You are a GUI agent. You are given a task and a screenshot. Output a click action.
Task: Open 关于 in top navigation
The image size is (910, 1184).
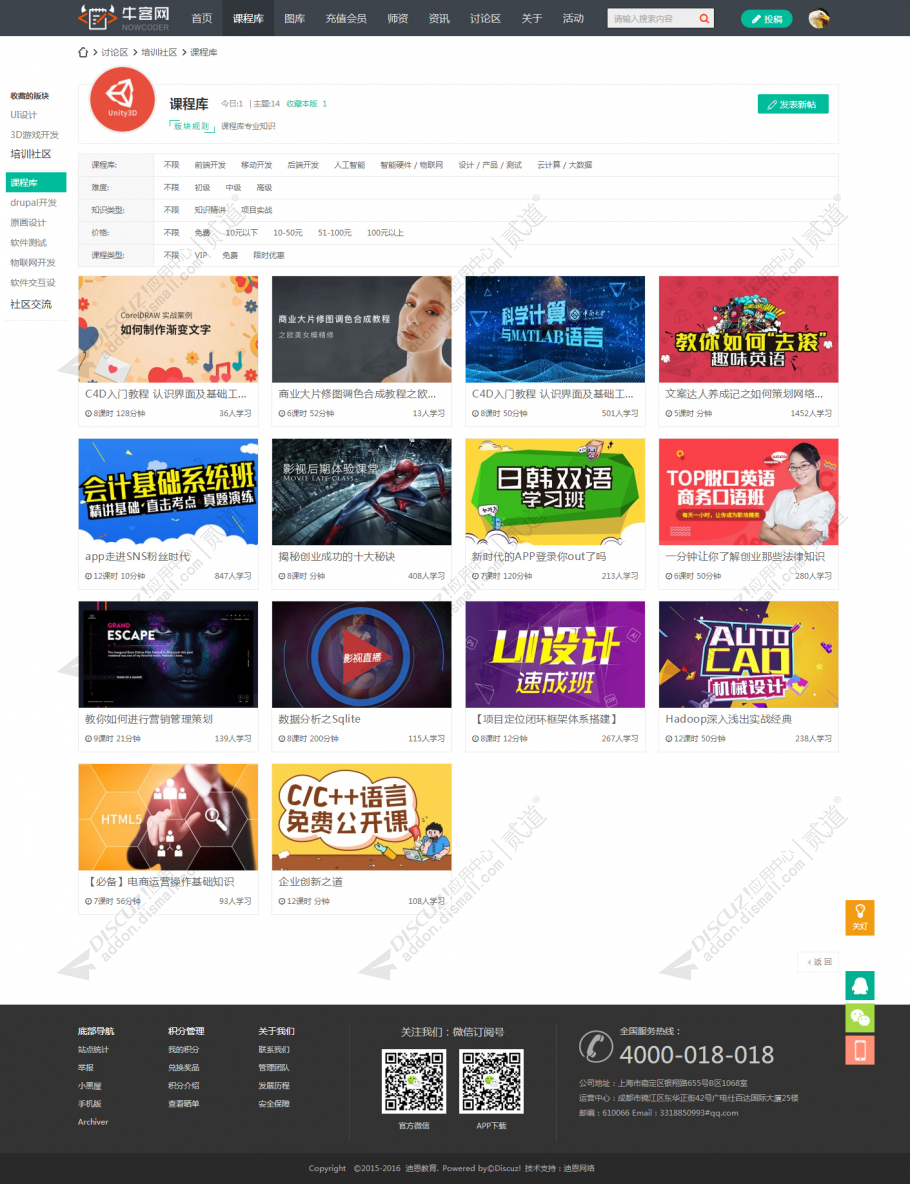point(532,18)
